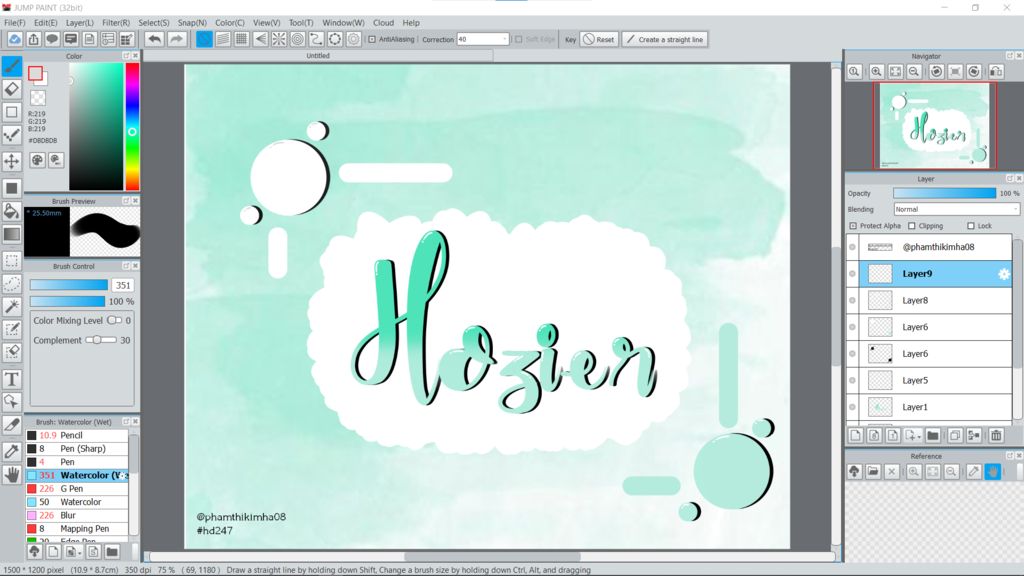Toggle the AntiAliasing checkbox
Image resolution: width=1024 pixels, height=576 pixels.
[372, 39]
